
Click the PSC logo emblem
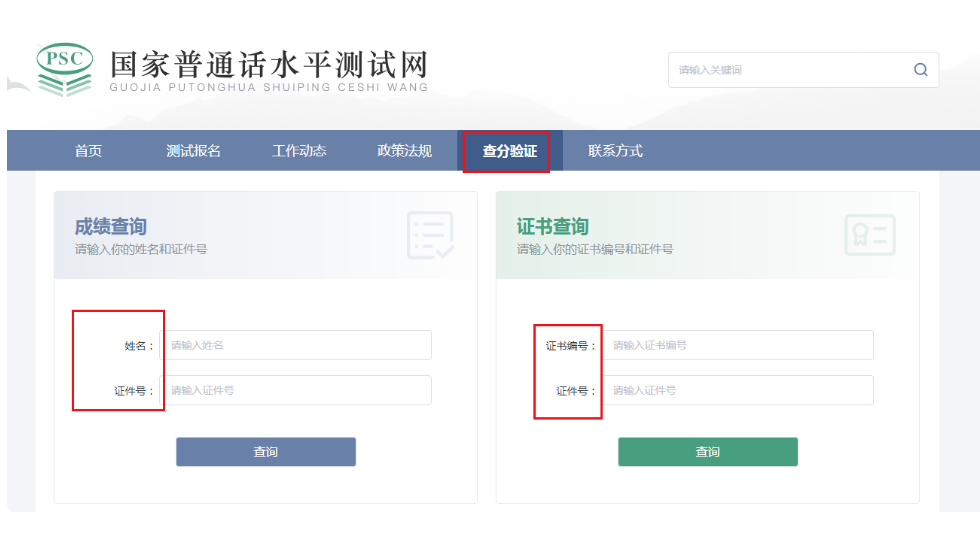[x=64, y=69]
